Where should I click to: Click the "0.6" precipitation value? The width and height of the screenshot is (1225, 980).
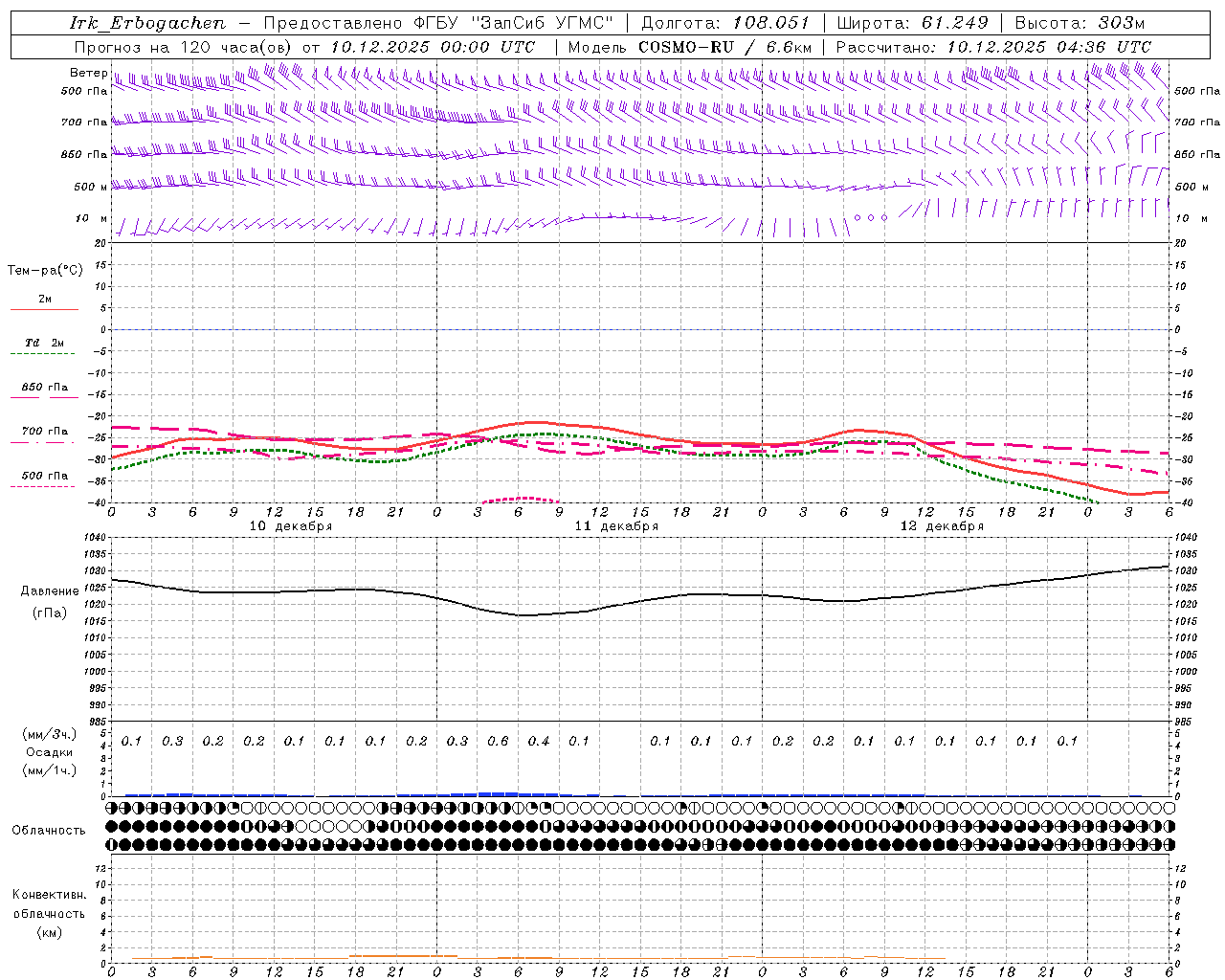[x=498, y=741]
